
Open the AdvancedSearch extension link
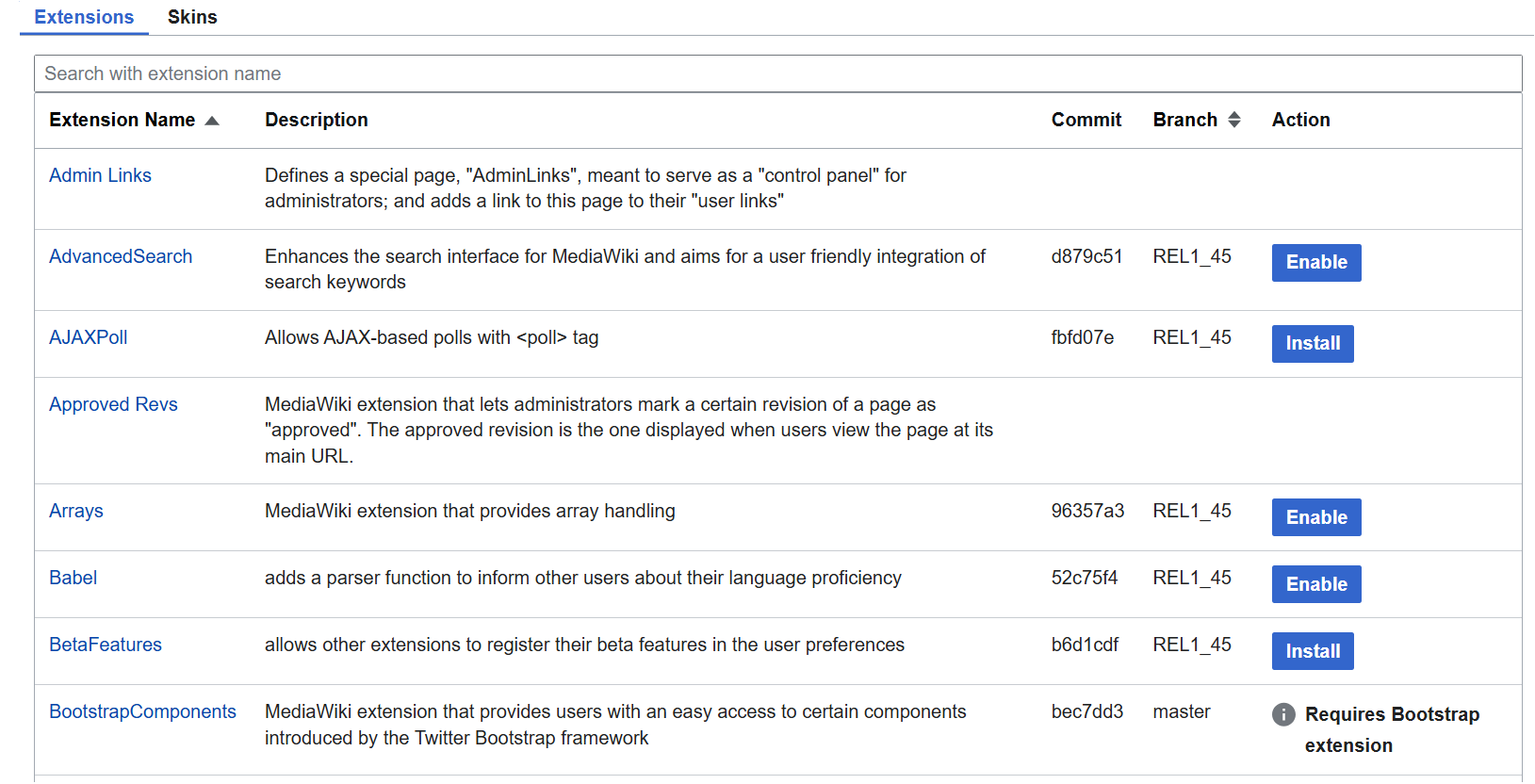click(x=121, y=256)
